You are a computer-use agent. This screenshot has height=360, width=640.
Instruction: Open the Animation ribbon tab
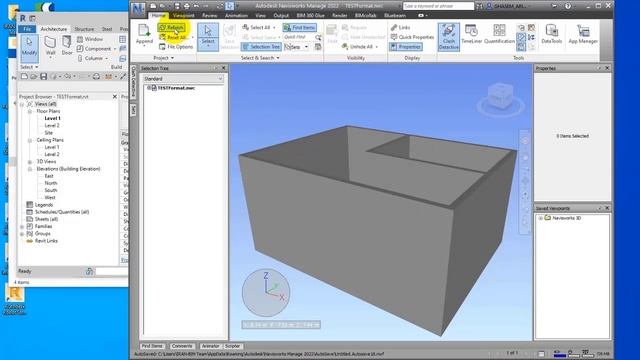coord(236,16)
